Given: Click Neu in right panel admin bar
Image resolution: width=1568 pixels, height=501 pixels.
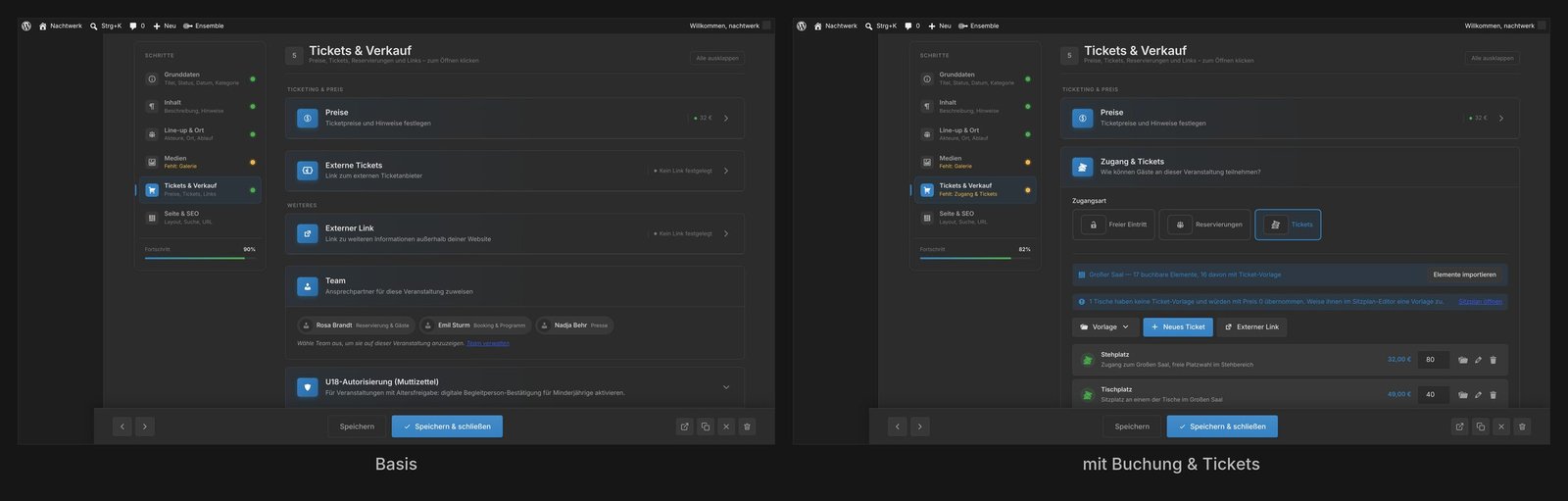Looking at the screenshot, I should pyautogui.click(x=940, y=26).
